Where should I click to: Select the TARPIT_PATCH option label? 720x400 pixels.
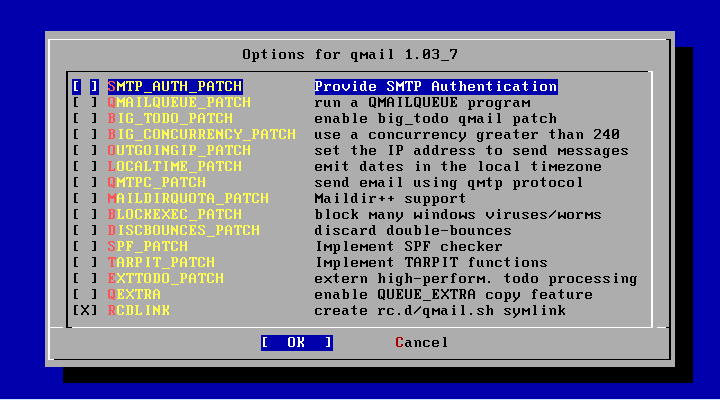tap(161, 262)
